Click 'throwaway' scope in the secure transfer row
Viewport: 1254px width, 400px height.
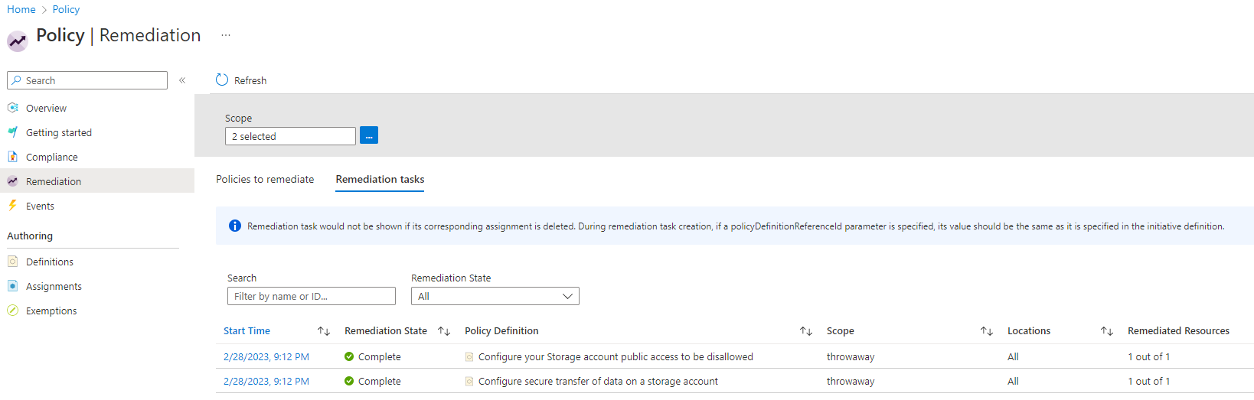coord(851,381)
